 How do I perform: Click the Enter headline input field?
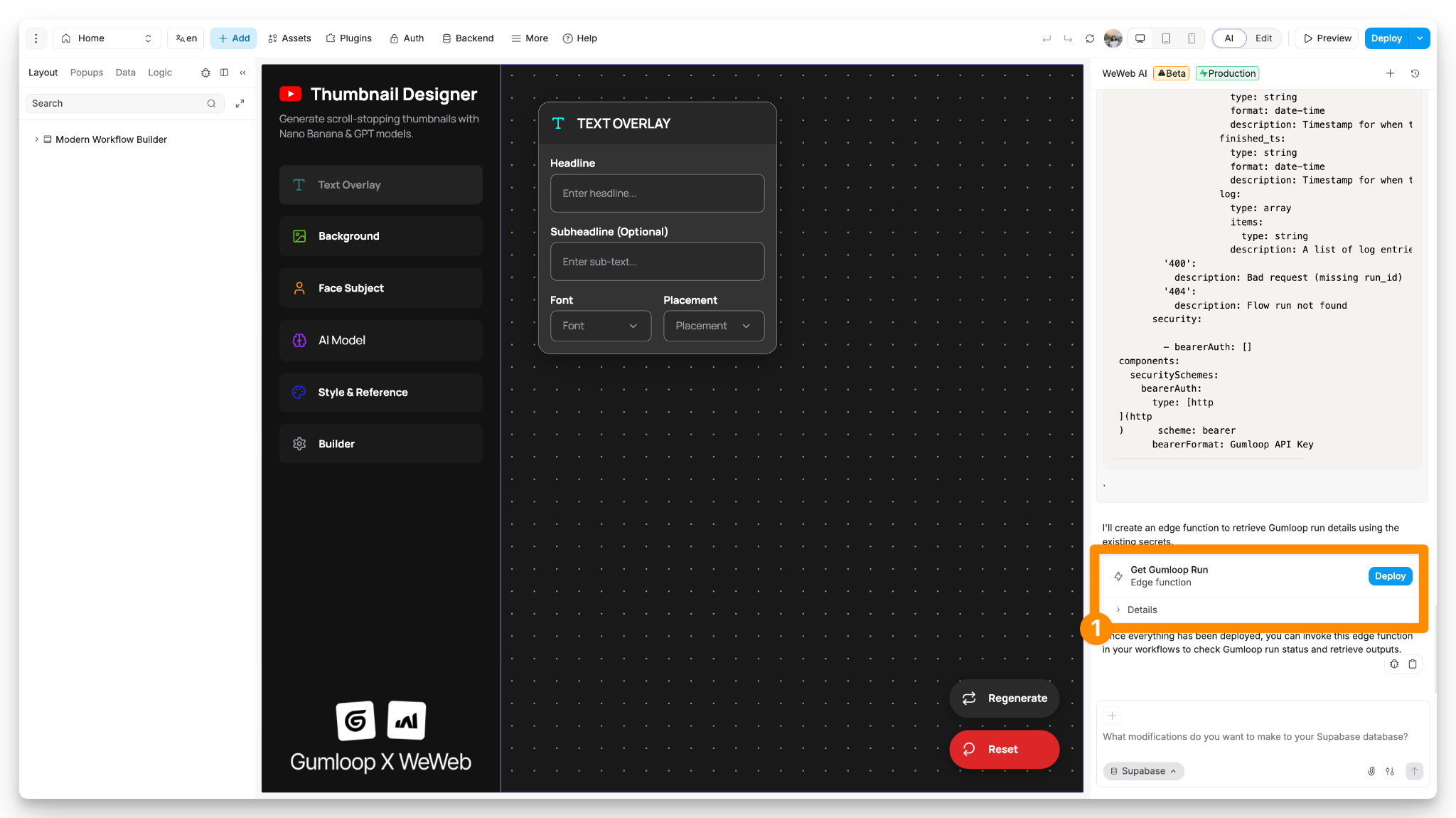point(657,193)
